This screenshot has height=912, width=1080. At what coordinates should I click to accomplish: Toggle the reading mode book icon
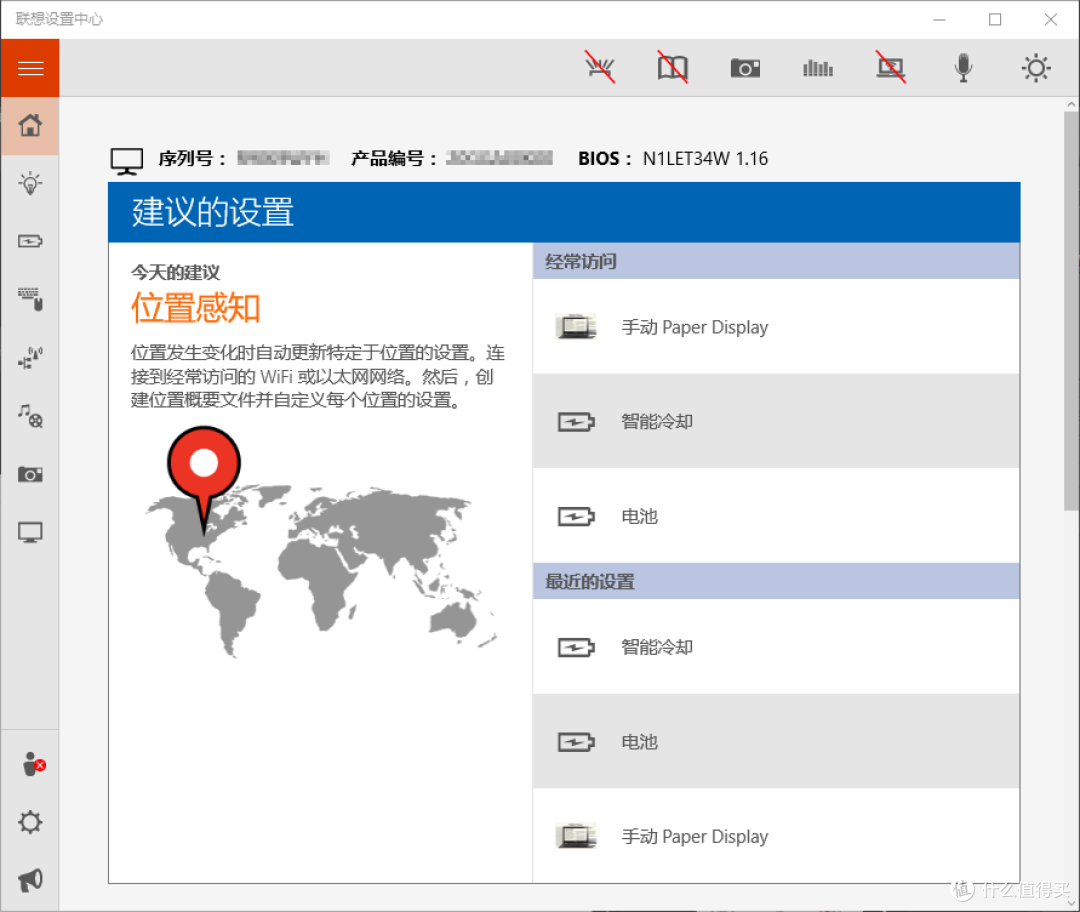point(672,68)
